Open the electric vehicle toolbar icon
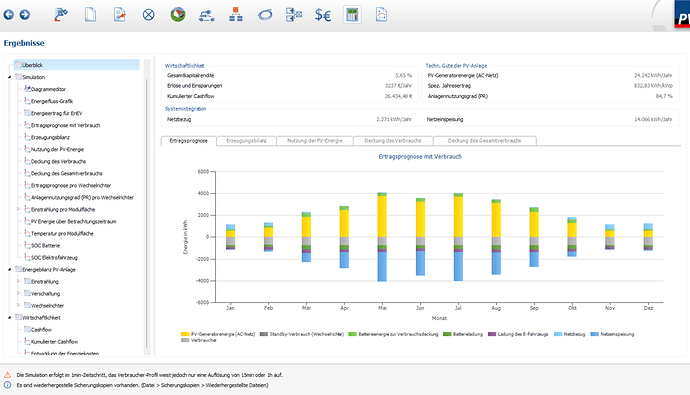Viewport: 690px width, 395px height. 206,15
